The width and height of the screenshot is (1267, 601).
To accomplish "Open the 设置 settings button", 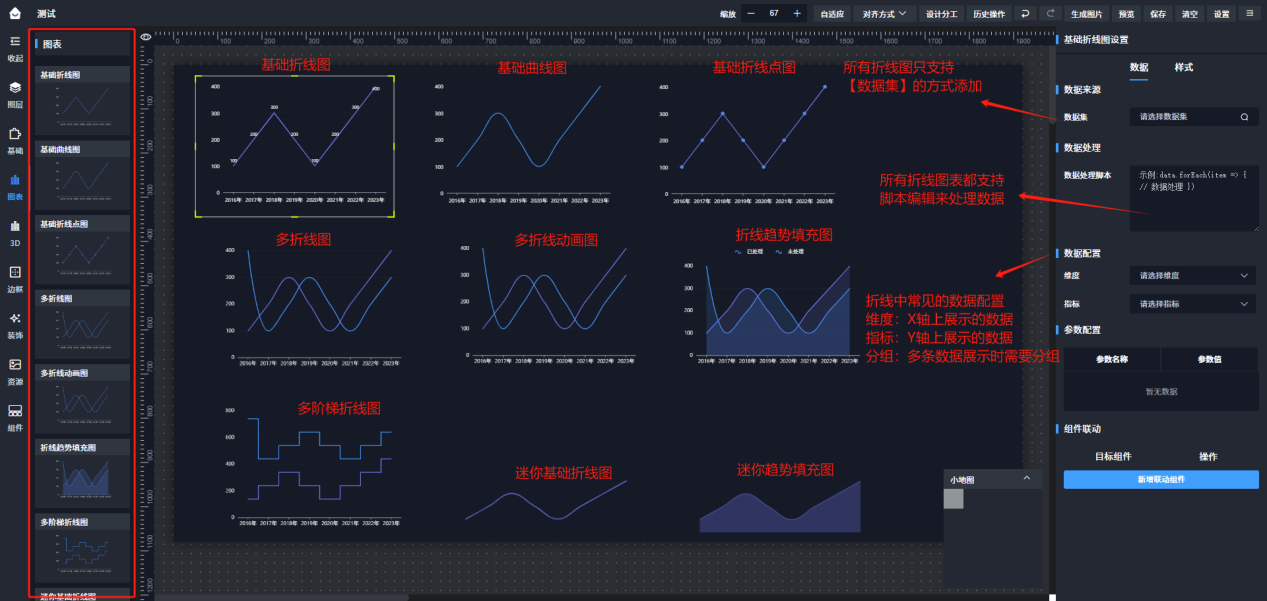I will click(1221, 14).
